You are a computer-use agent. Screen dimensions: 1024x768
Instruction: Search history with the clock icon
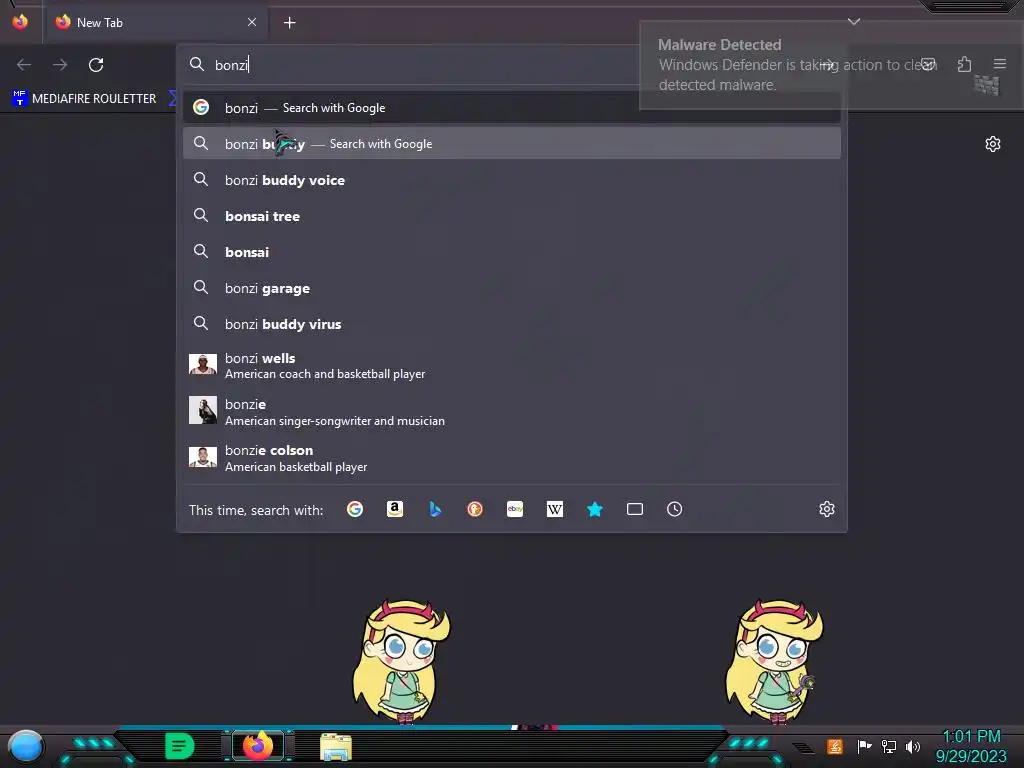pos(675,509)
